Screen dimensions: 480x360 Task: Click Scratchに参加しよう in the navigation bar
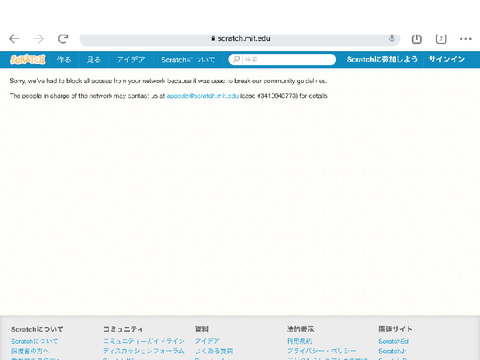382,59
